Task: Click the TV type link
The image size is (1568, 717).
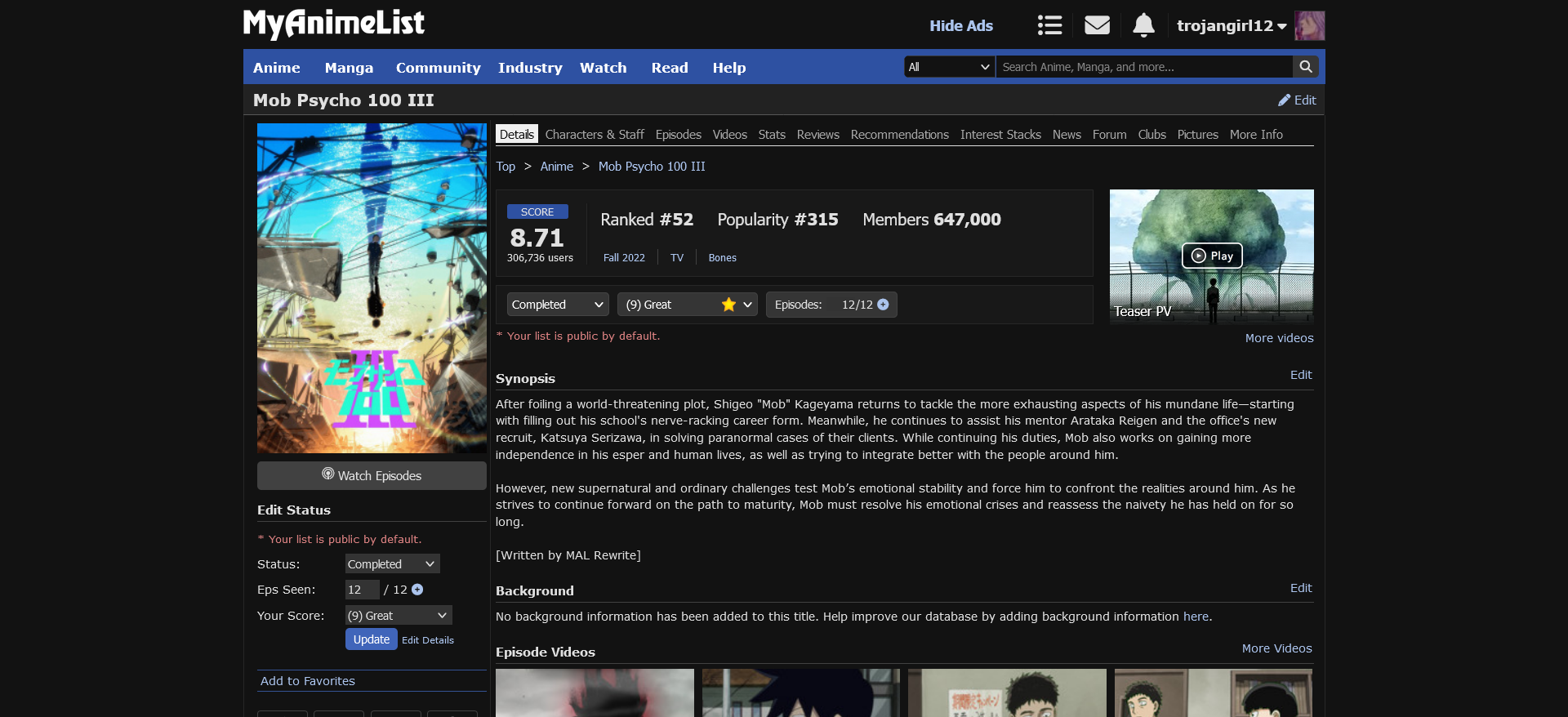Action: pos(677,257)
